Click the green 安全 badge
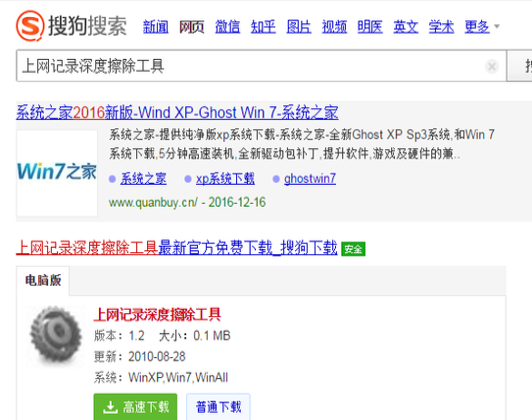The height and width of the screenshot is (420, 532). pyautogui.click(x=353, y=249)
